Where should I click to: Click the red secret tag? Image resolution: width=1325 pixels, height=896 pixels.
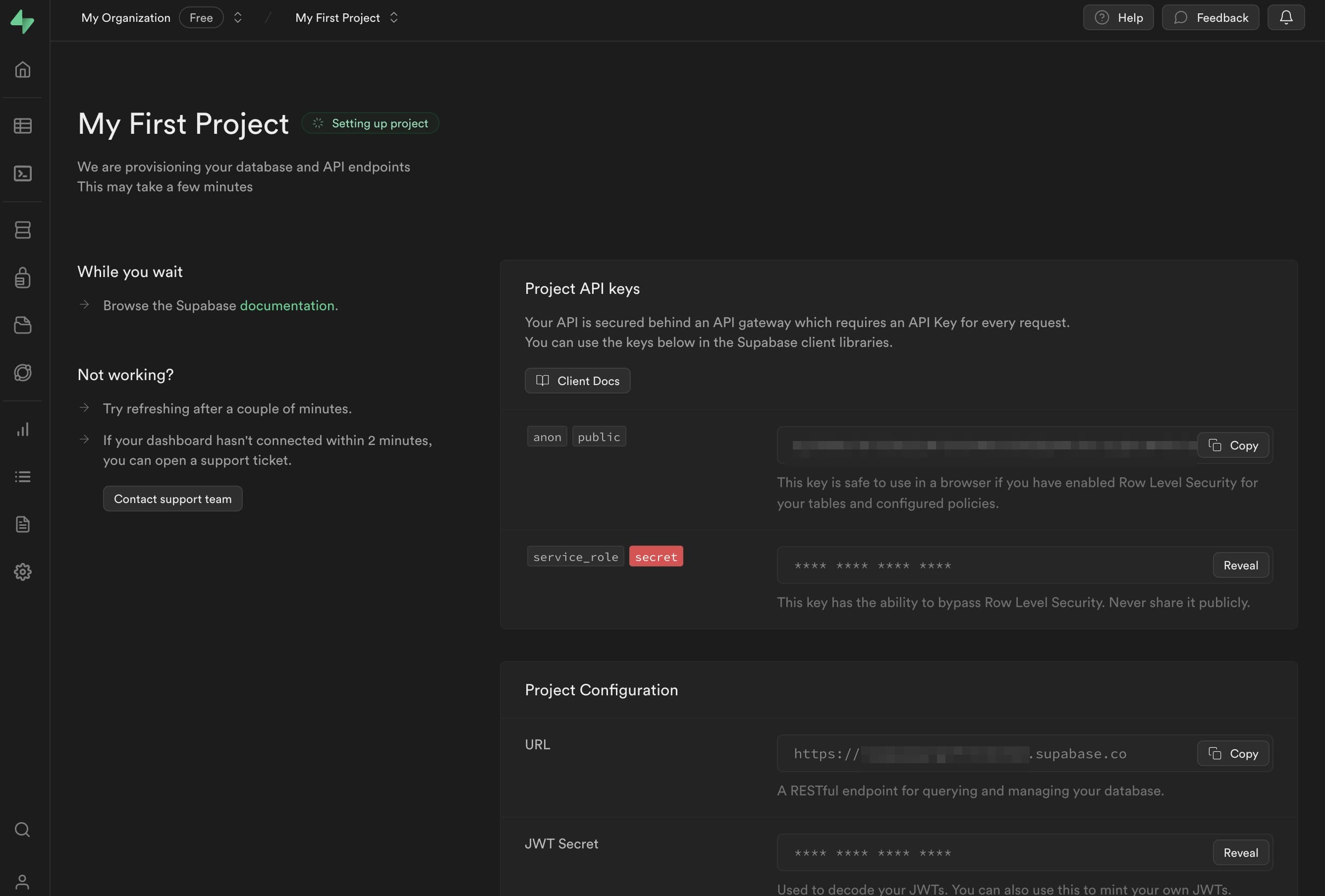pos(656,556)
